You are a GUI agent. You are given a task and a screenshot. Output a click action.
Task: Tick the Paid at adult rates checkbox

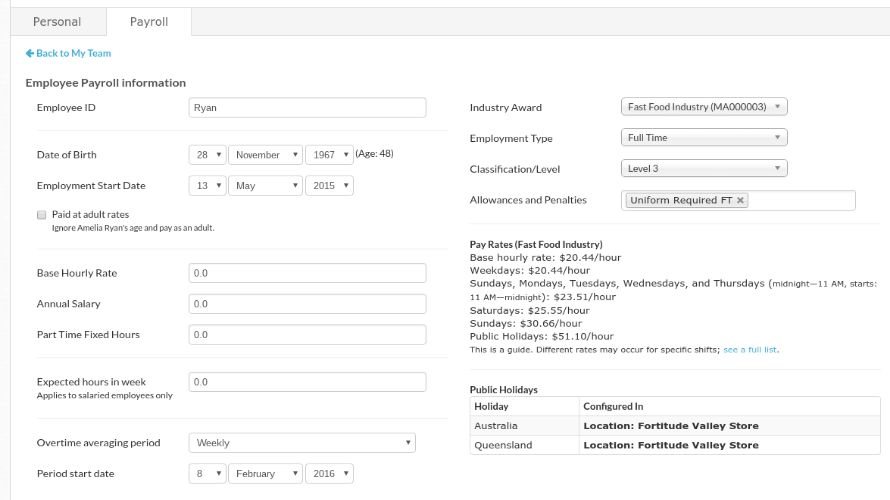point(41,215)
